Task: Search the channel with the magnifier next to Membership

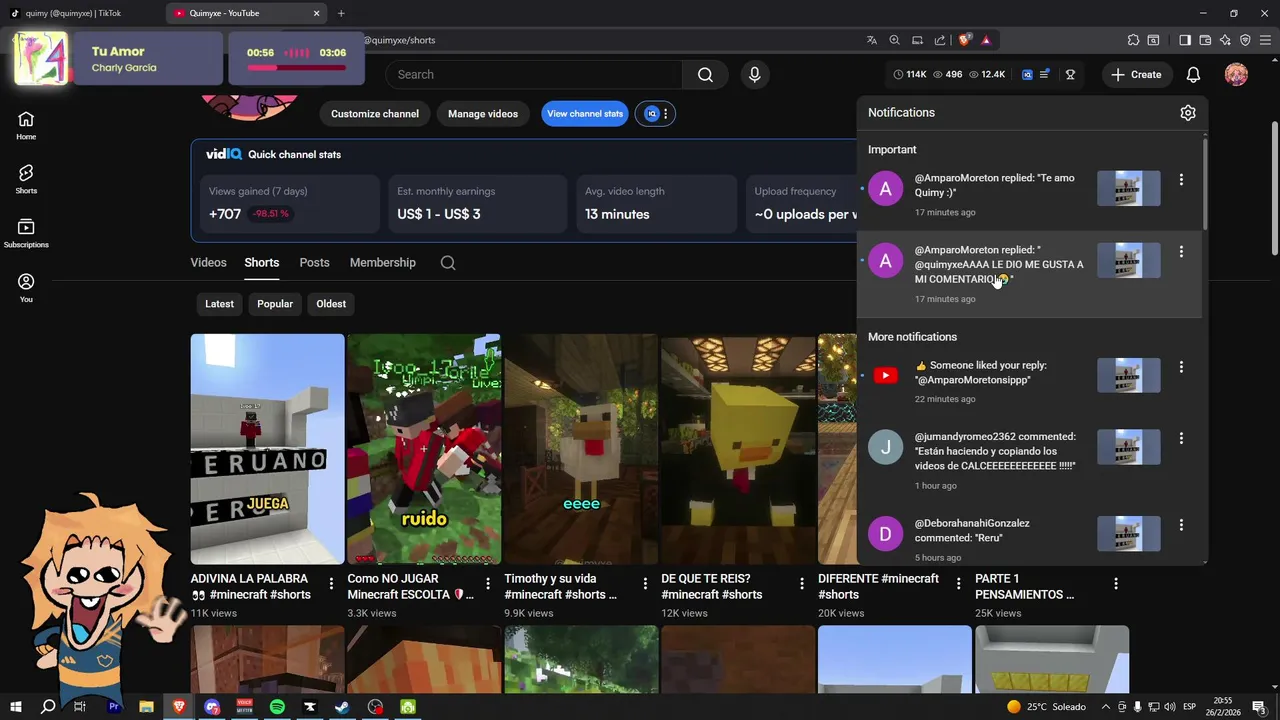Action: tap(448, 263)
